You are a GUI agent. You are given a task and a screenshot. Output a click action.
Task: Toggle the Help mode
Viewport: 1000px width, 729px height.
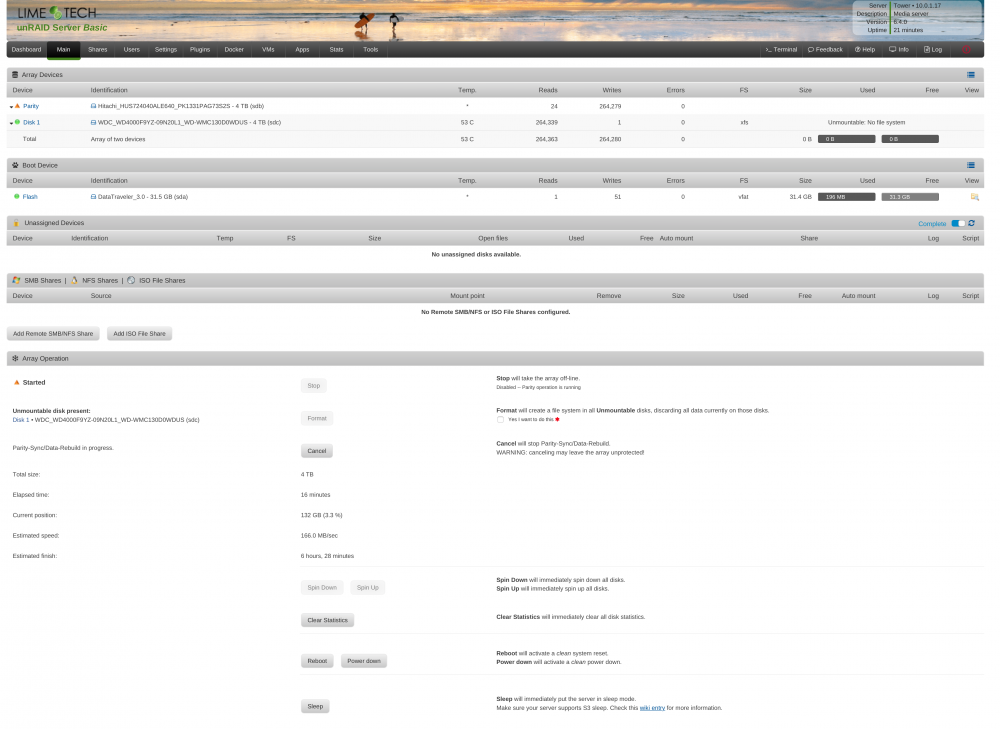click(x=865, y=49)
